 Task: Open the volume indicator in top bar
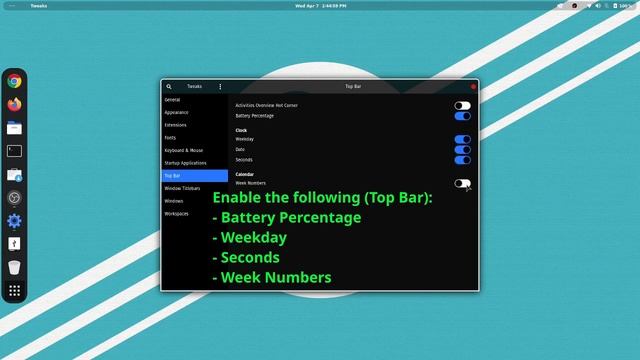coord(598,6)
